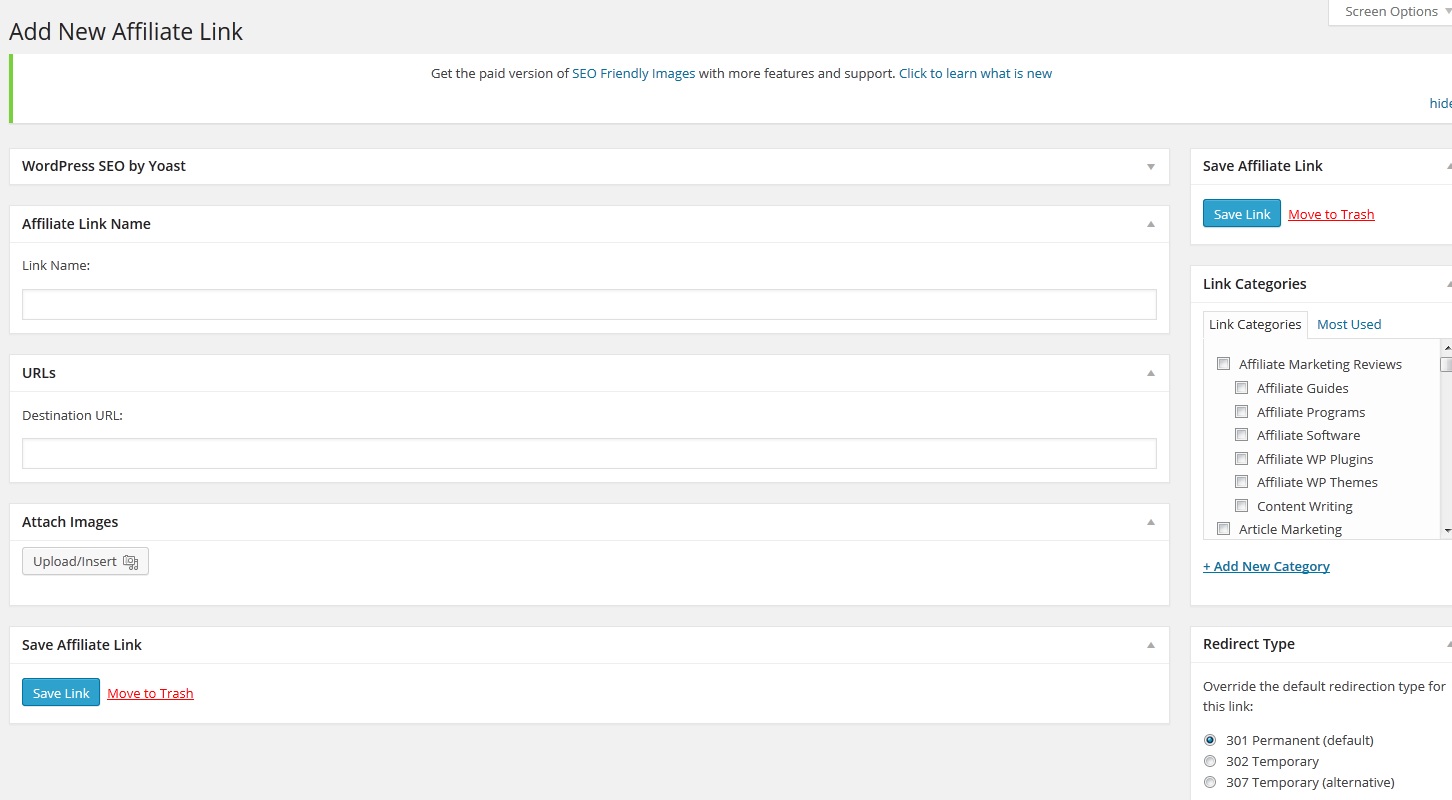The image size is (1452, 800).
Task: Focus the Link Name input field
Action: click(x=589, y=305)
